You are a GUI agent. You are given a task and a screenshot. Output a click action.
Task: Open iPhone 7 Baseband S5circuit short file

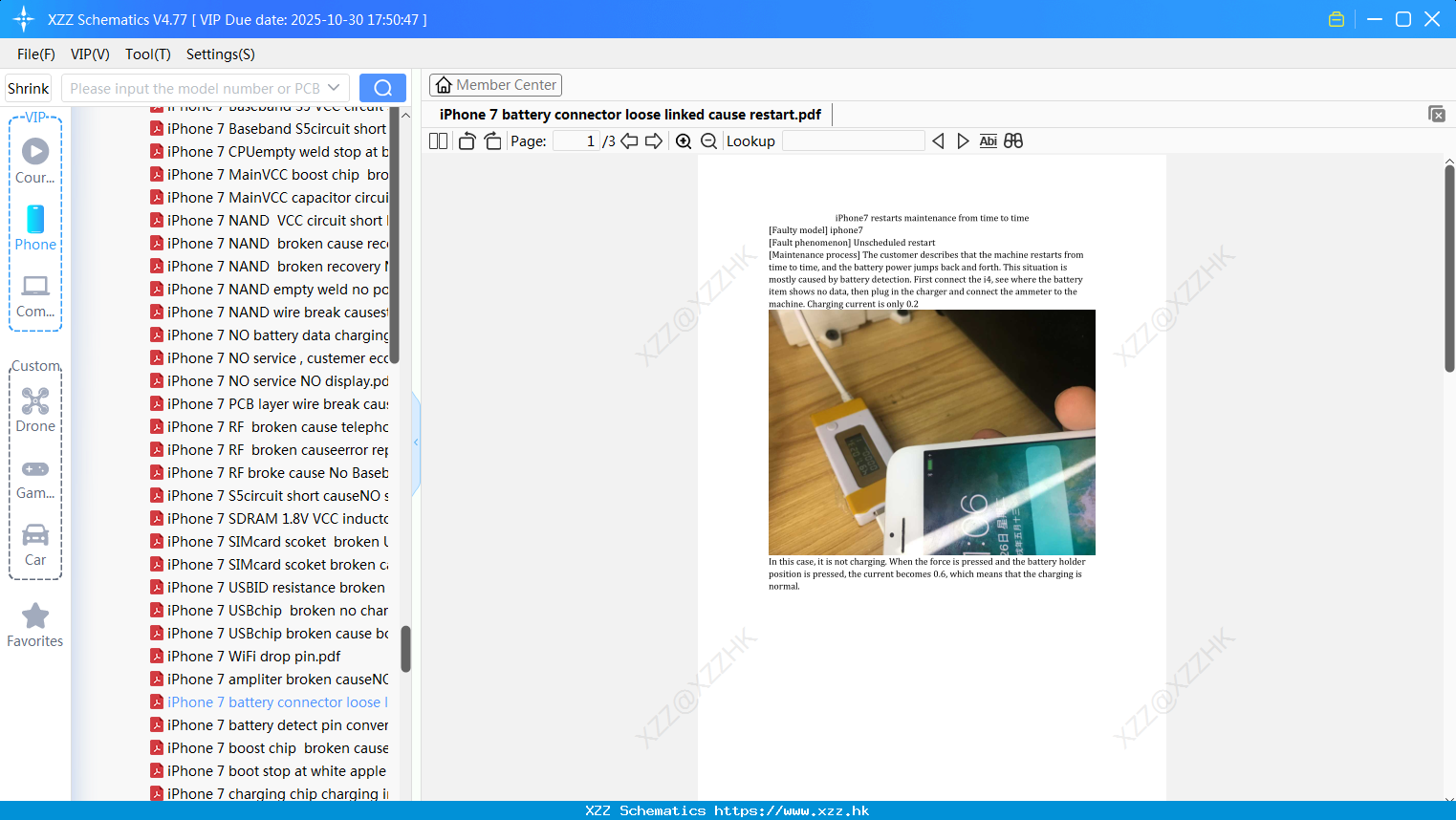click(x=269, y=129)
